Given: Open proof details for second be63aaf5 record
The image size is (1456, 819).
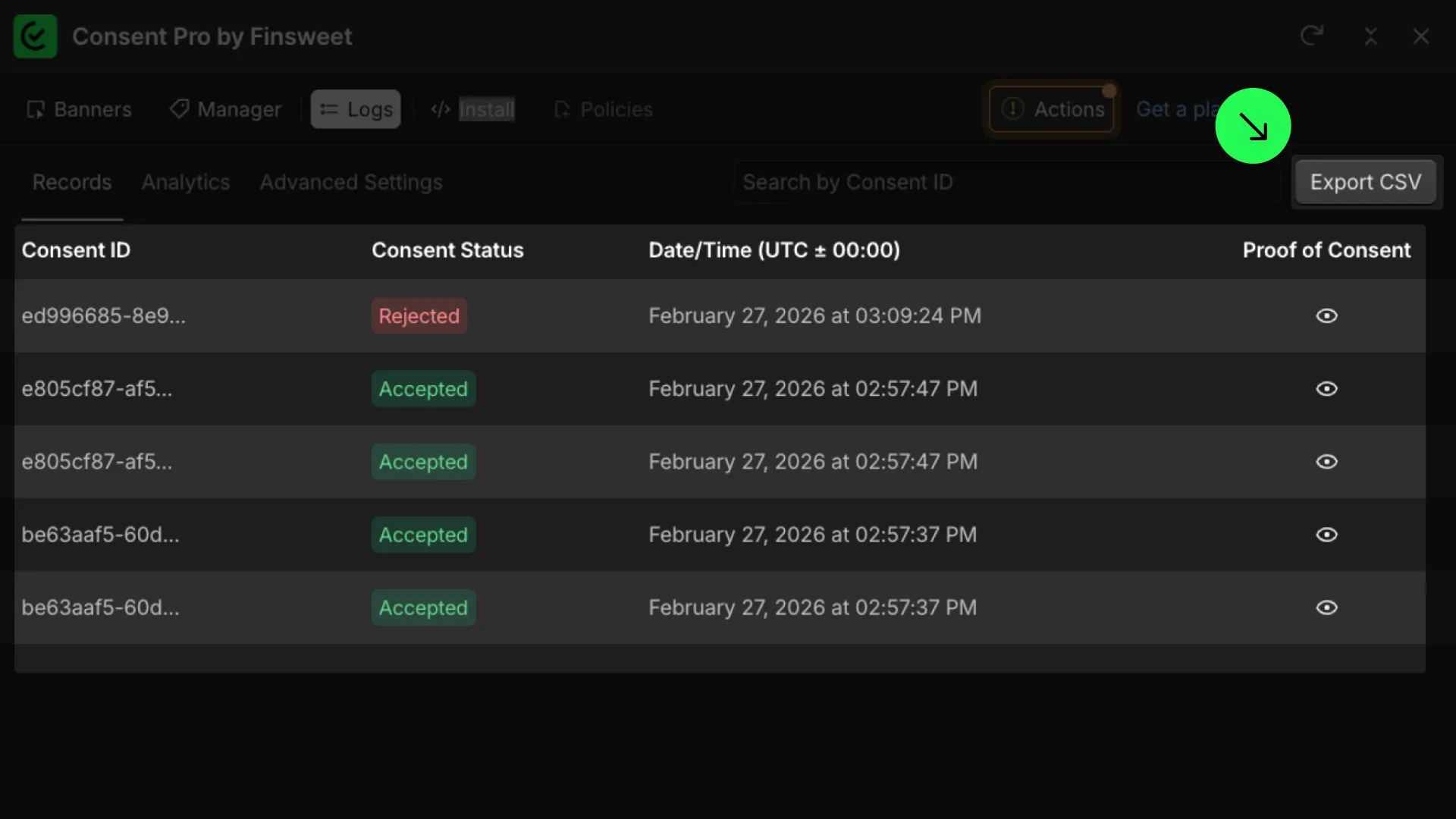Looking at the screenshot, I should (1326, 607).
